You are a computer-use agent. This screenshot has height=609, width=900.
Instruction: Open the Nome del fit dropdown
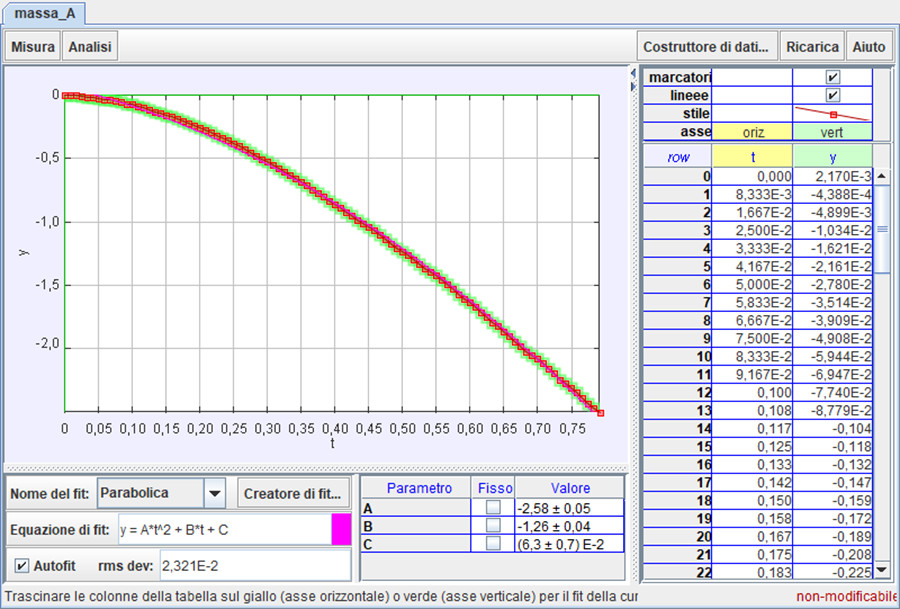(214, 493)
